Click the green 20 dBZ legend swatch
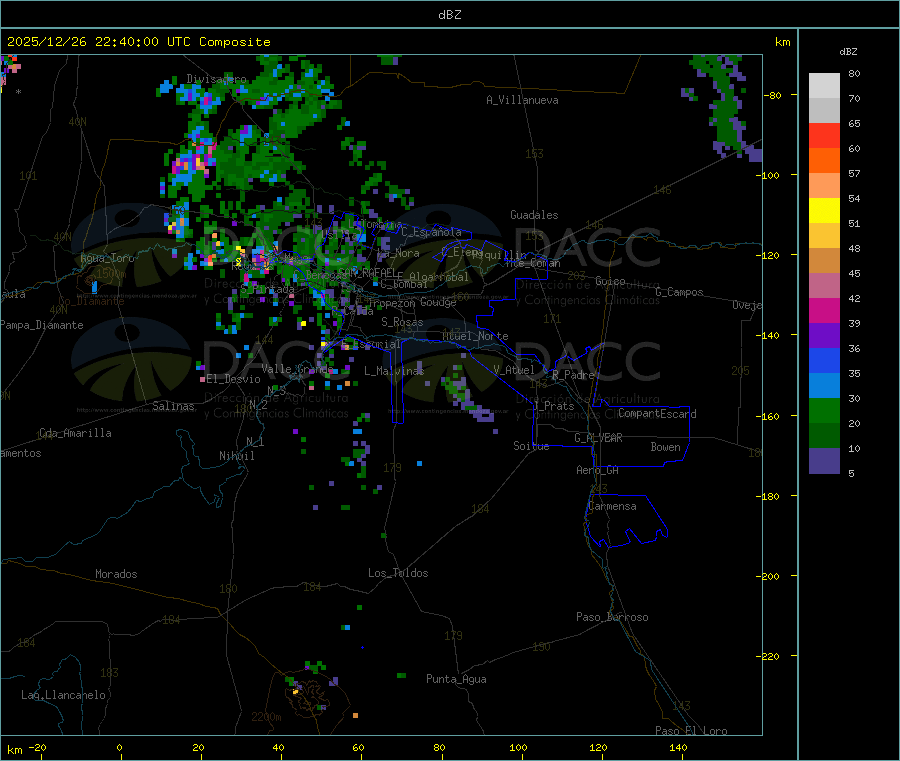 click(x=824, y=410)
